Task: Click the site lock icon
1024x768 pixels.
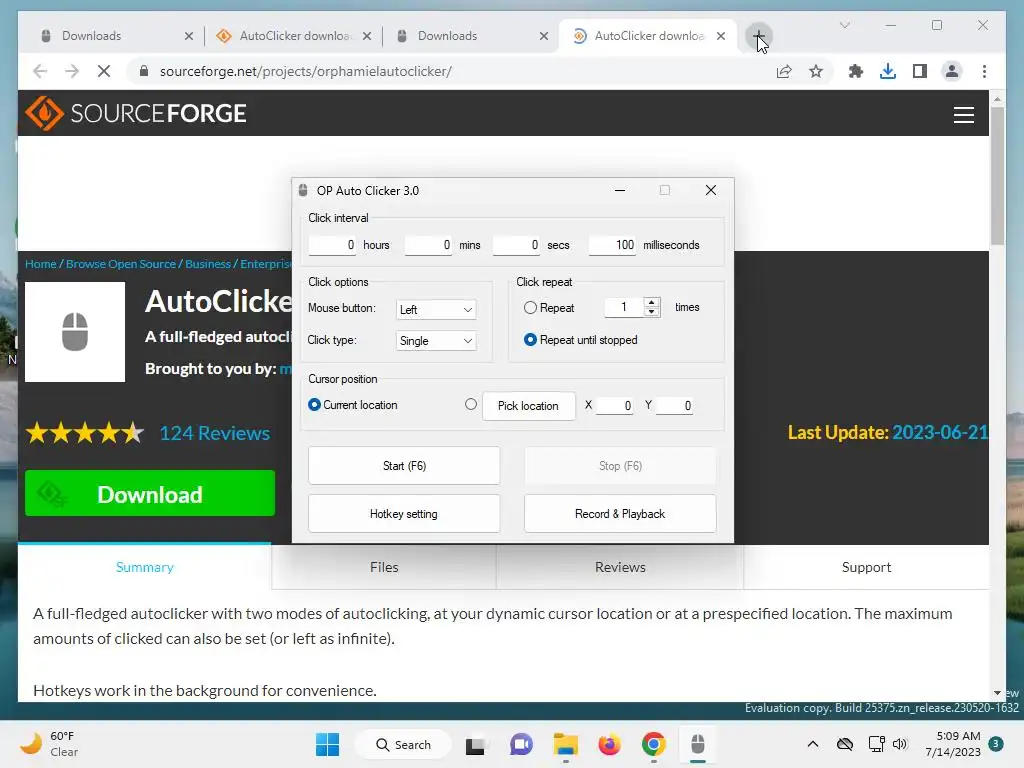Action: (144, 71)
